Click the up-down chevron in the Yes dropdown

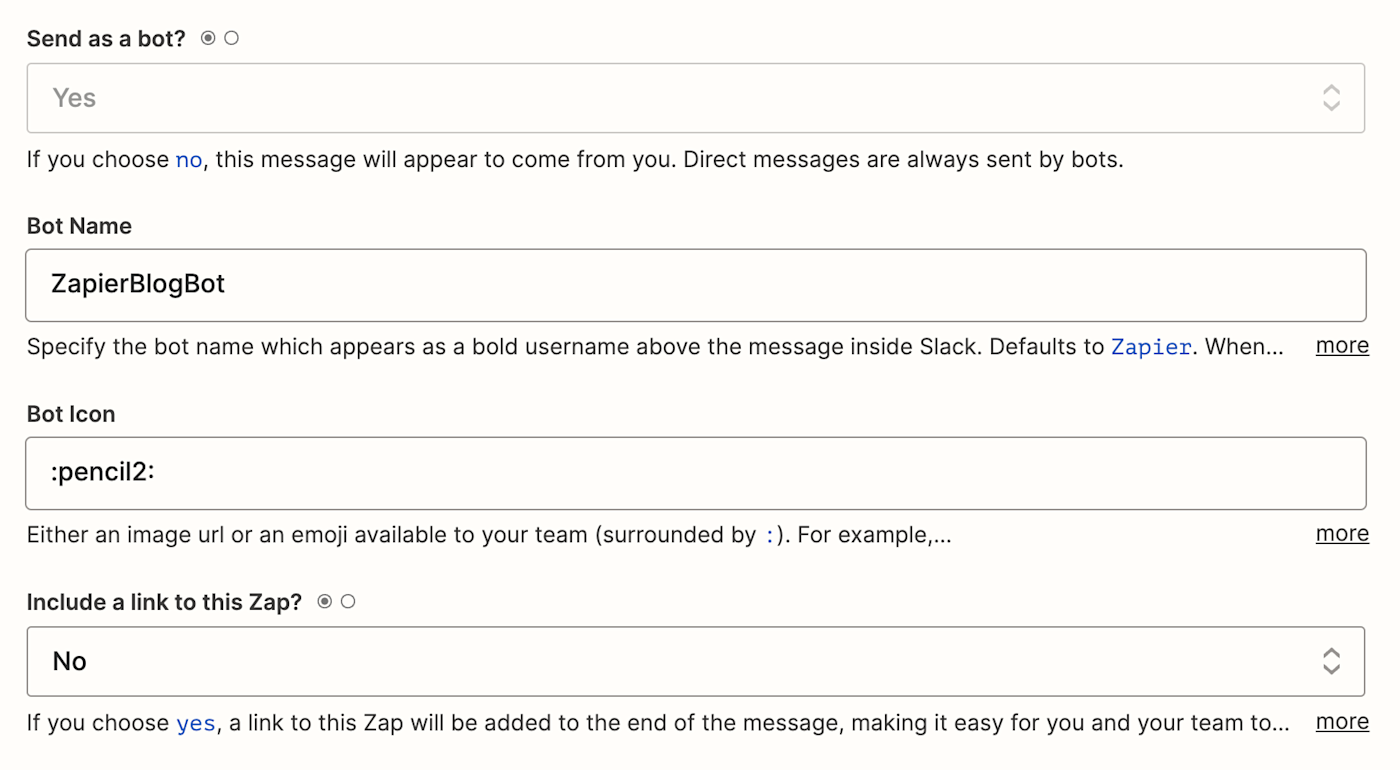pos(1331,98)
